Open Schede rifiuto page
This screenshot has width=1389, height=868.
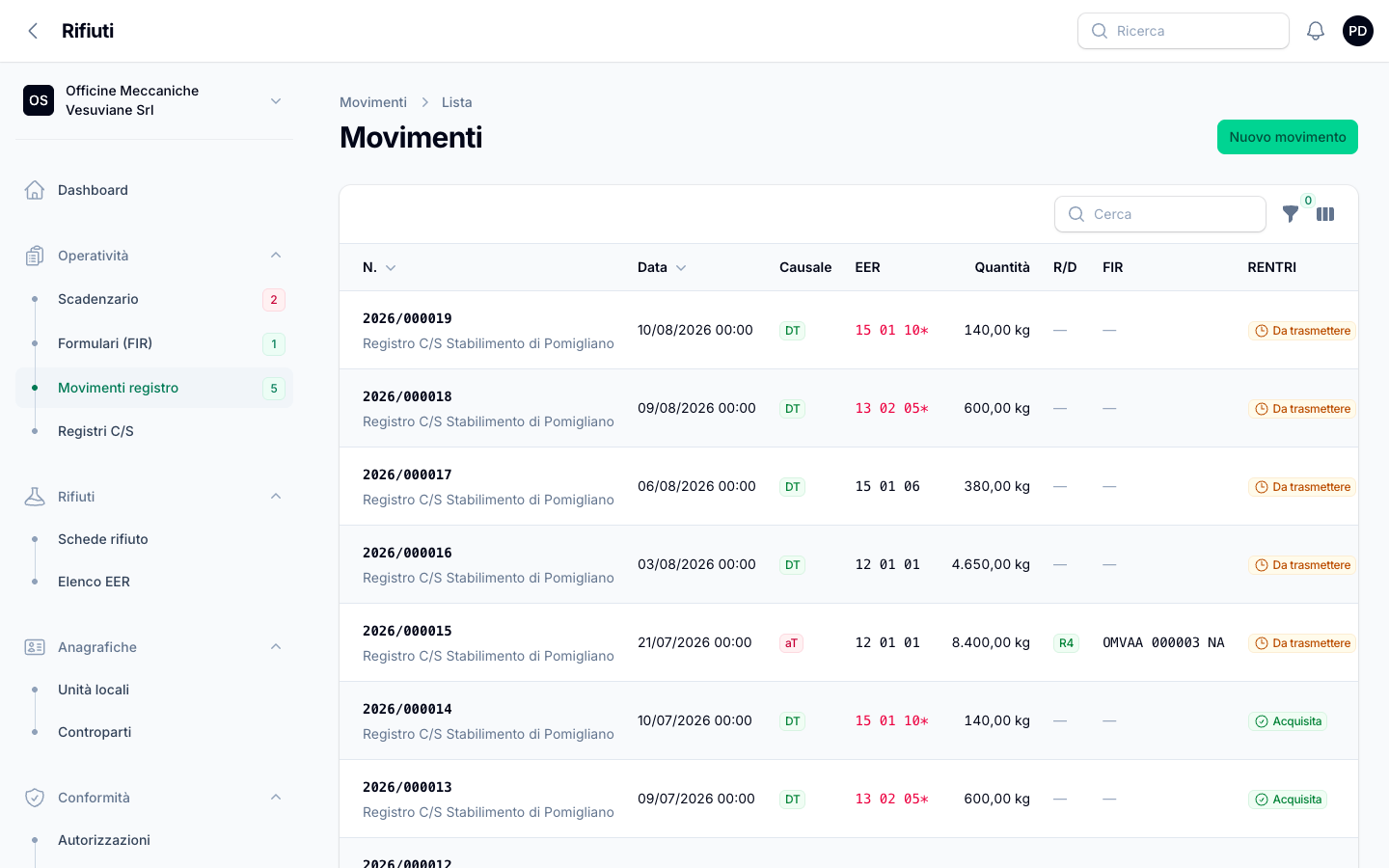coord(154,539)
